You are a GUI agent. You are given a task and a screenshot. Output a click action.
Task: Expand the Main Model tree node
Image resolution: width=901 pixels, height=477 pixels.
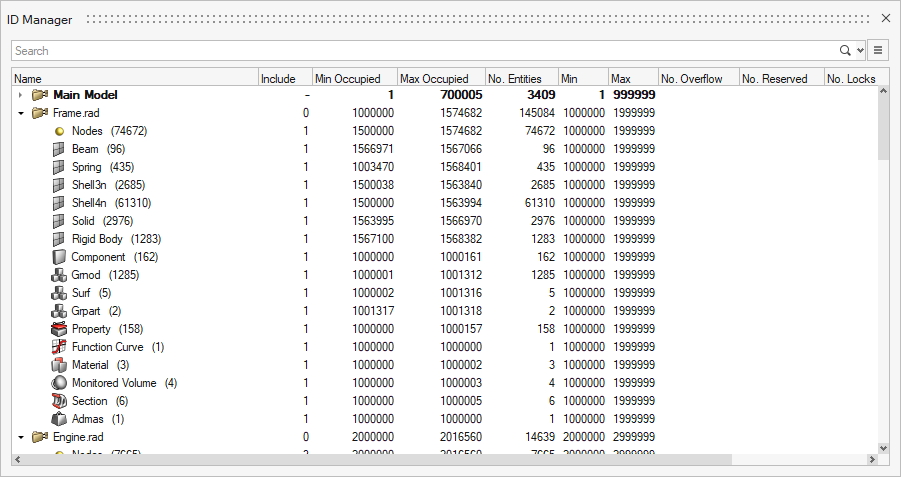(x=20, y=95)
